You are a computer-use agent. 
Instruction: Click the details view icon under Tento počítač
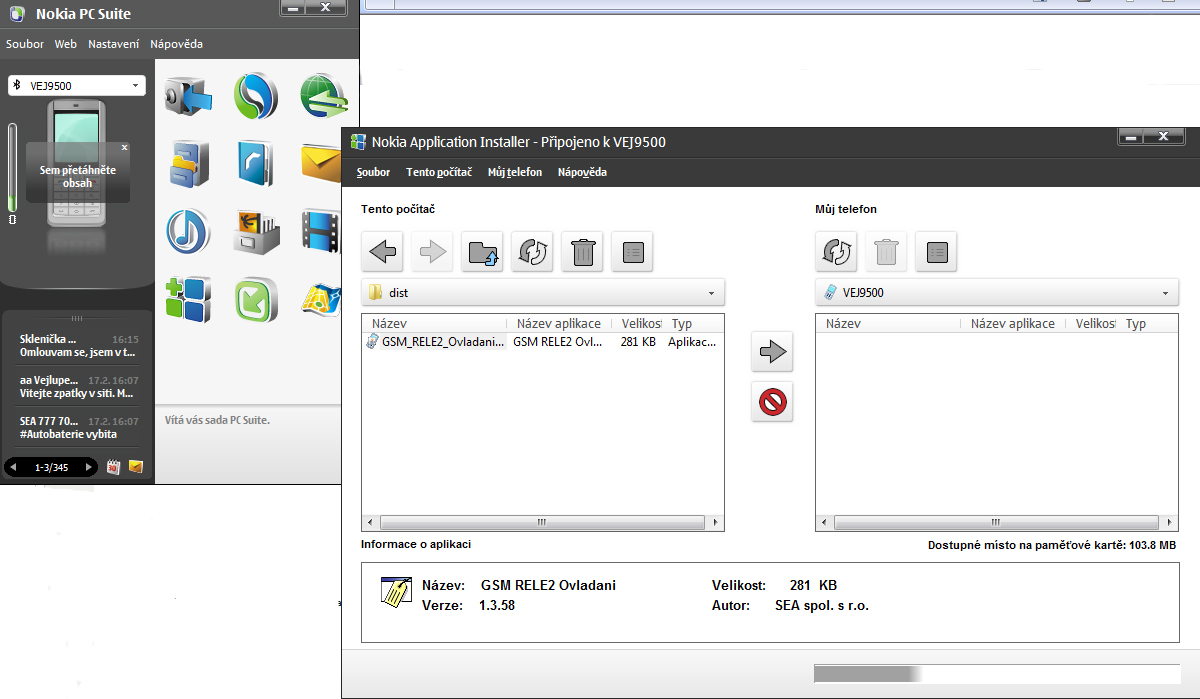click(632, 252)
